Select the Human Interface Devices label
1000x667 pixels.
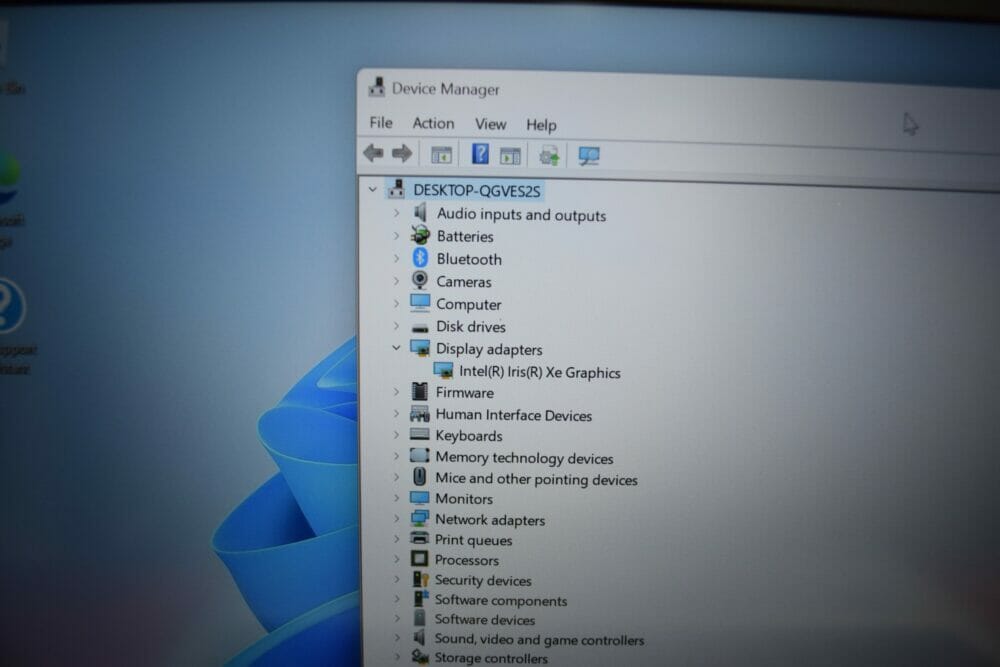tap(513, 415)
